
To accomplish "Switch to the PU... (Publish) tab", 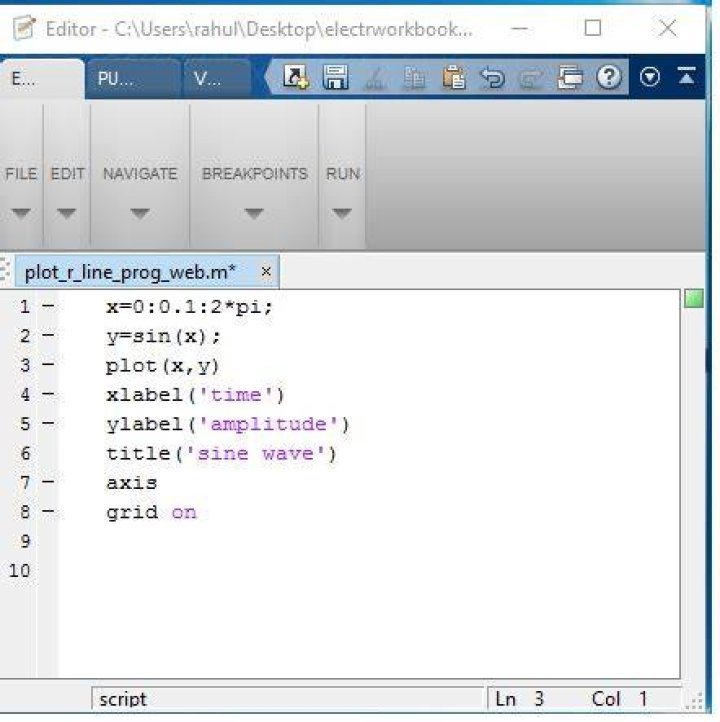I will 134,79.
